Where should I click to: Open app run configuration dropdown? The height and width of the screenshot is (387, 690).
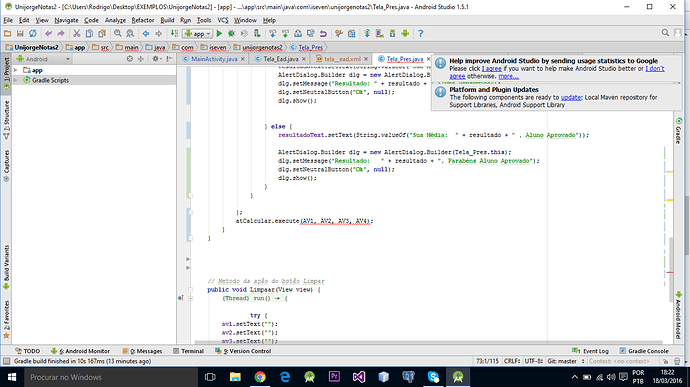tap(198, 33)
